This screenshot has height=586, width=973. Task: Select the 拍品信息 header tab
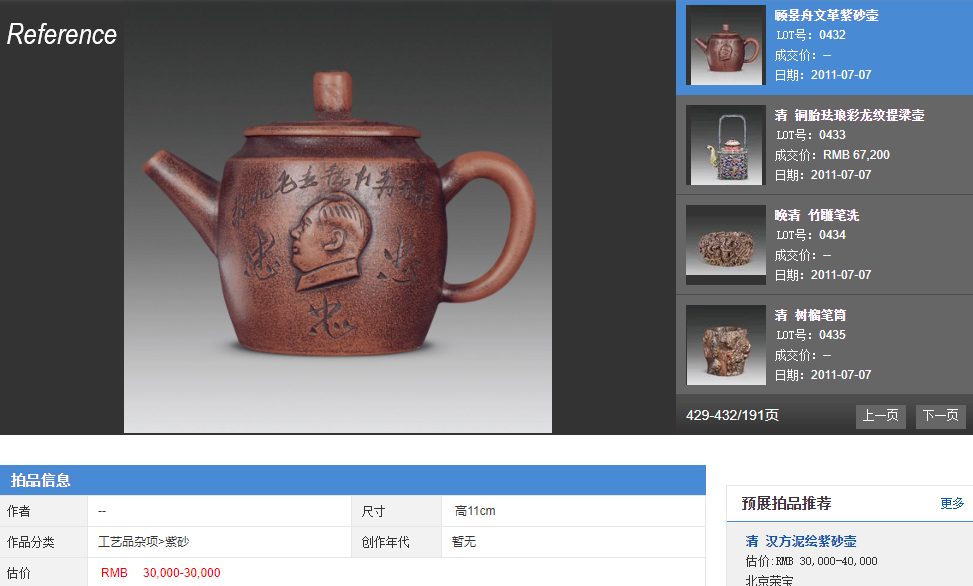click(x=41, y=480)
